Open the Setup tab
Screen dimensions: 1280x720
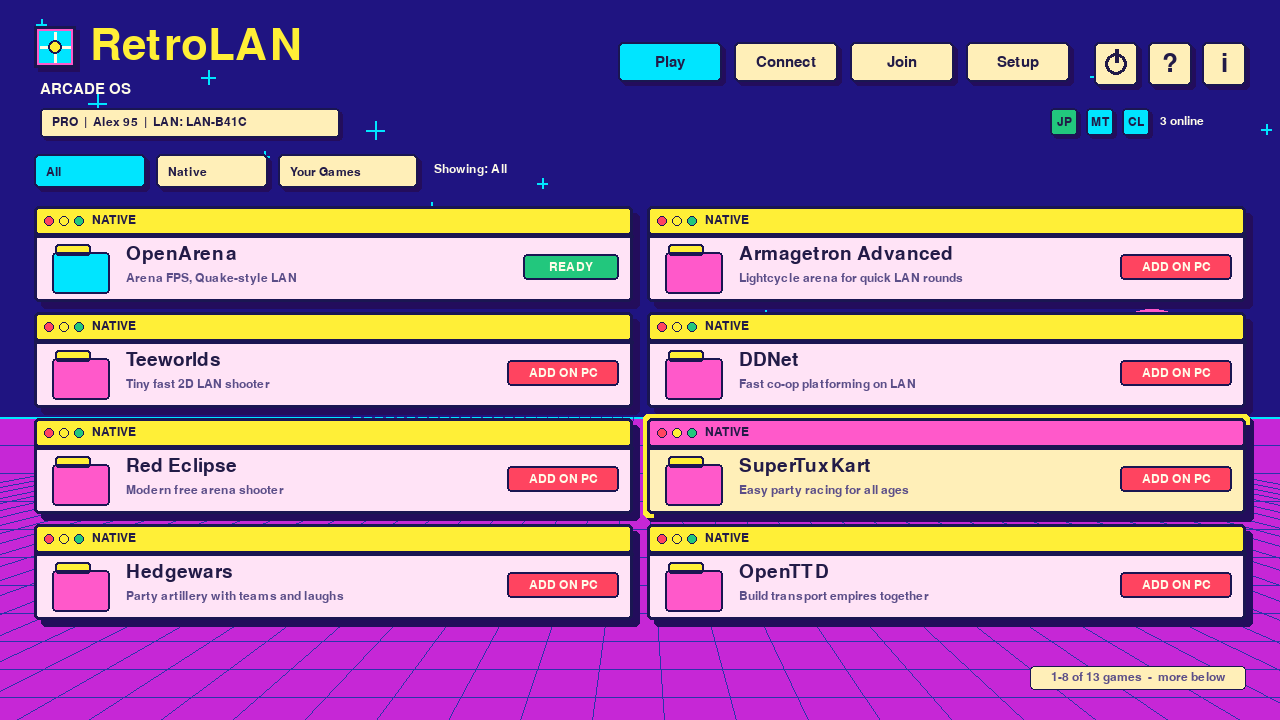(x=1018, y=62)
